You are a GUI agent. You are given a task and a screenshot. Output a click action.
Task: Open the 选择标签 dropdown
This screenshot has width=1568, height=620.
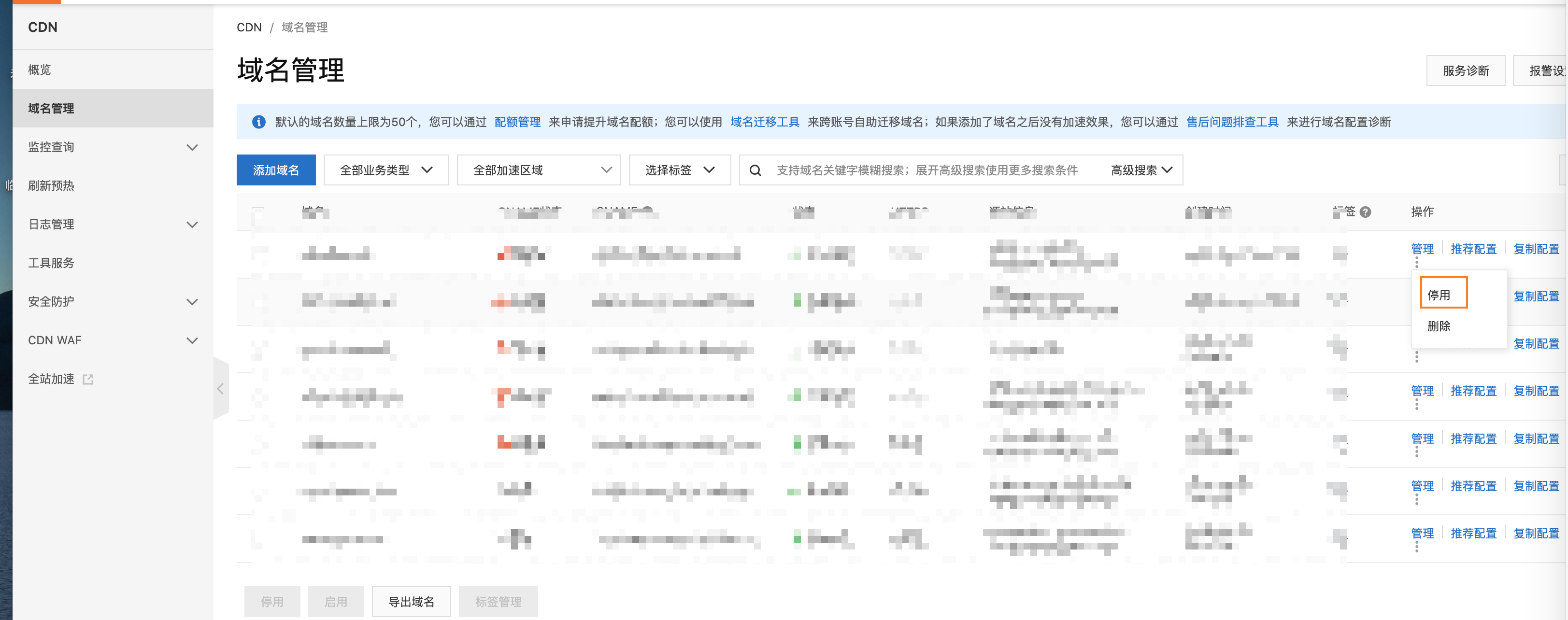tap(679, 170)
